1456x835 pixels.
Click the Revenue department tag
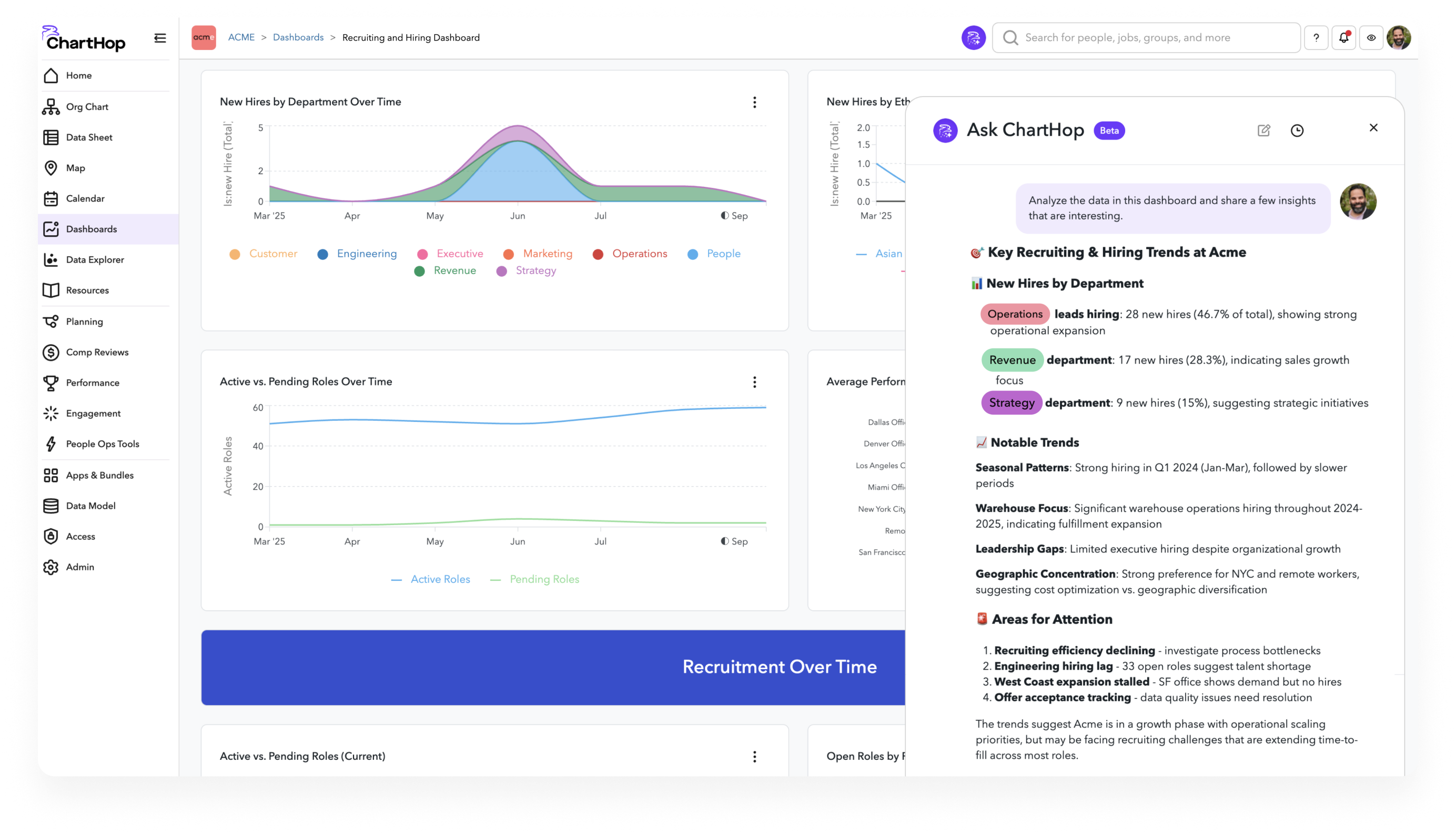[x=1013, y=360]
